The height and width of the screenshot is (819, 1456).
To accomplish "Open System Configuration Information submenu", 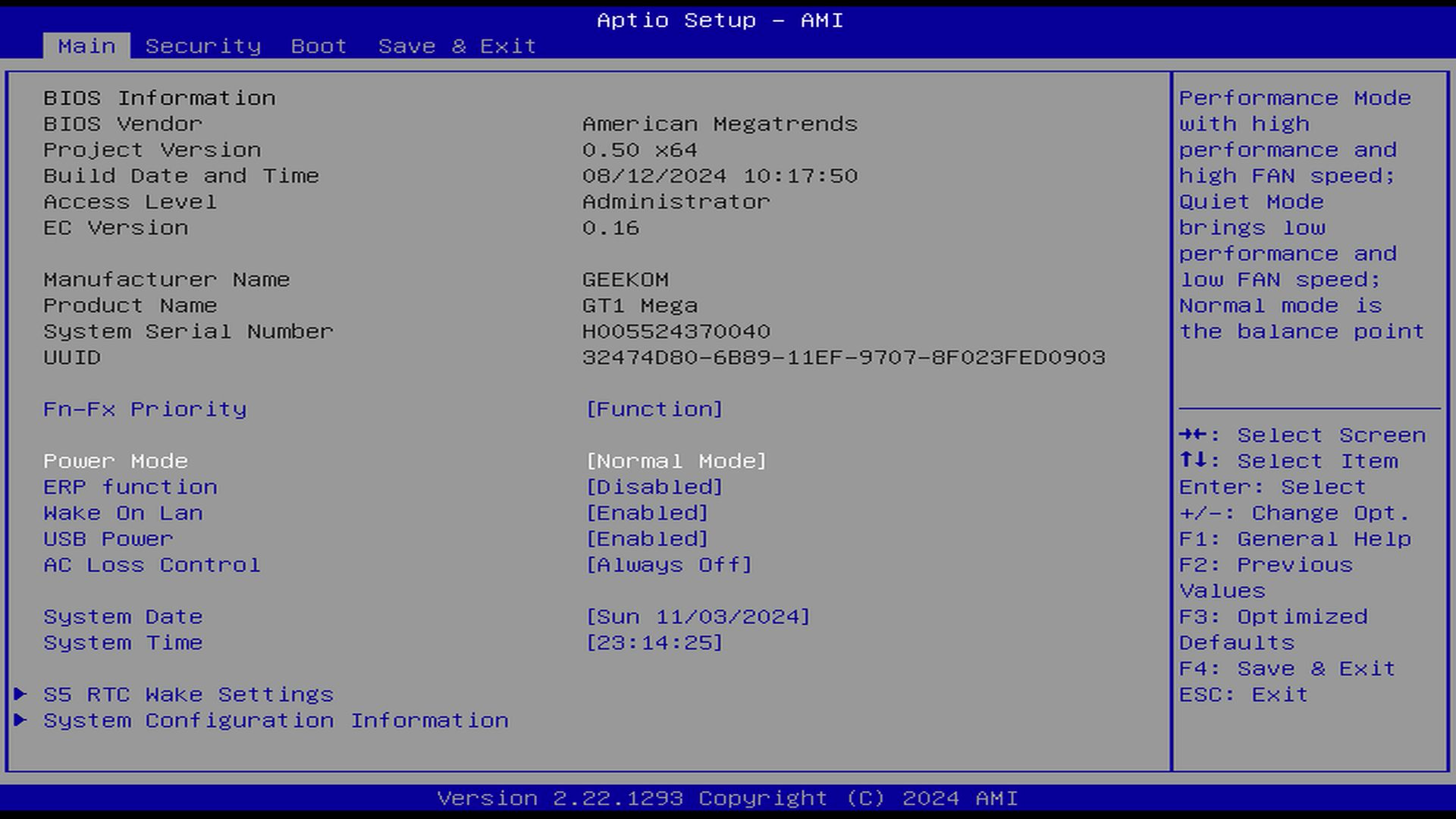I will tap(276, 720).
